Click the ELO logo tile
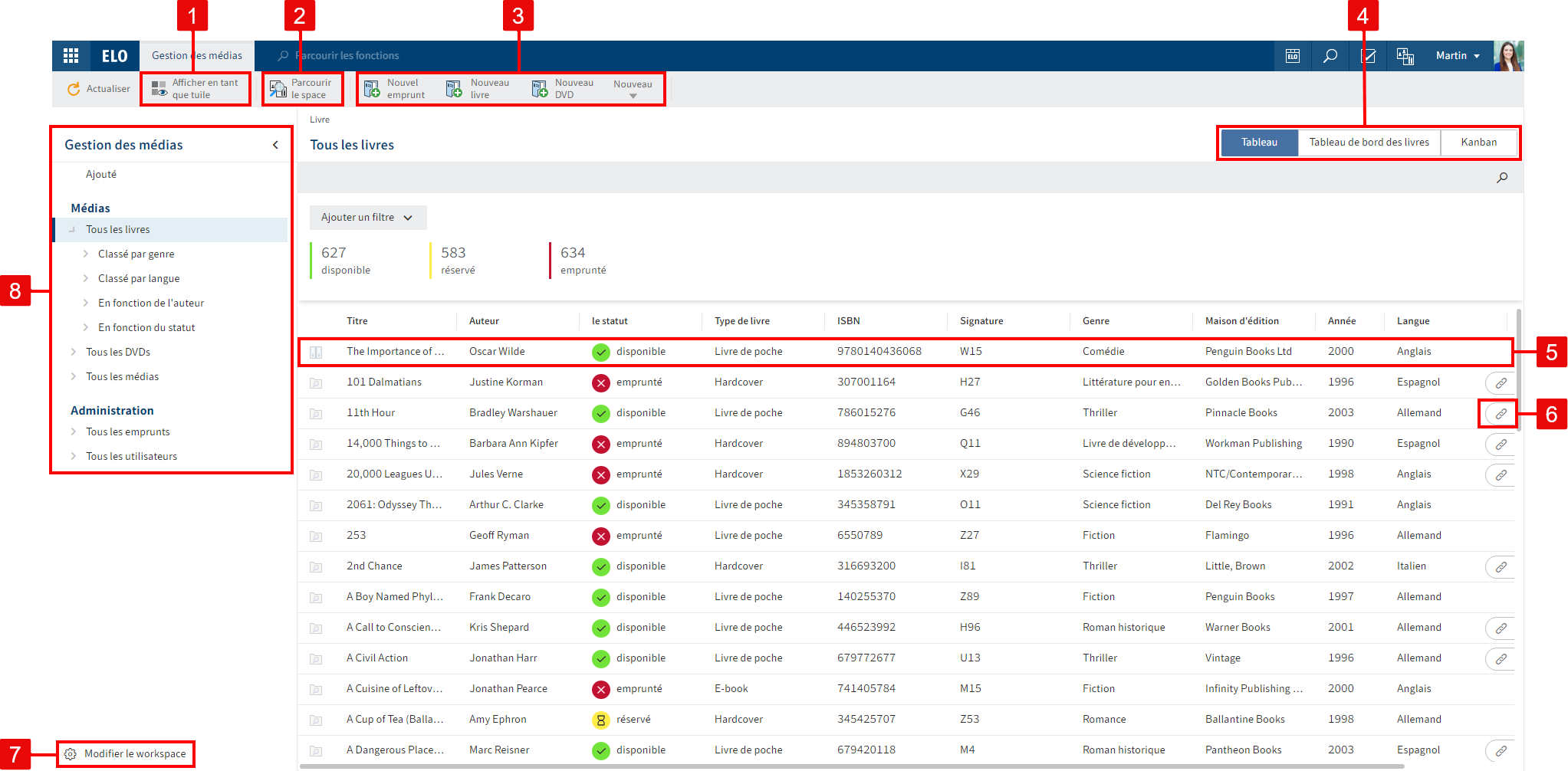Image resolution: width=1568 pixels, height=771 pixels. tap(115, 56)
